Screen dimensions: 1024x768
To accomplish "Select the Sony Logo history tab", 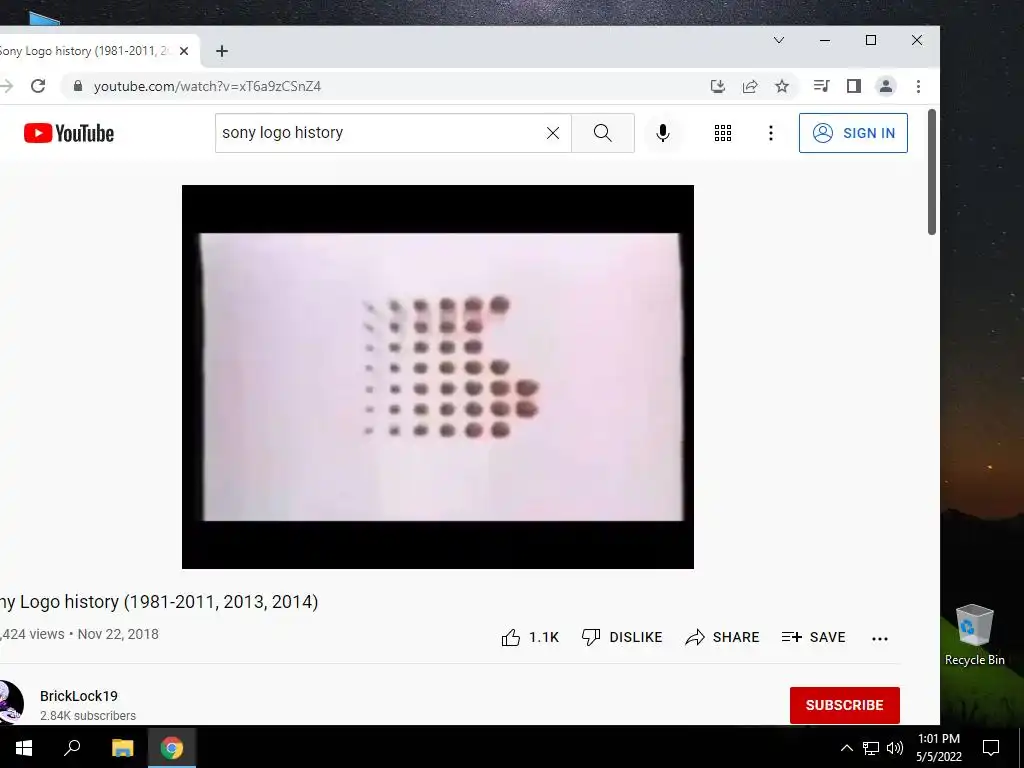I will [x=85, y=51].
